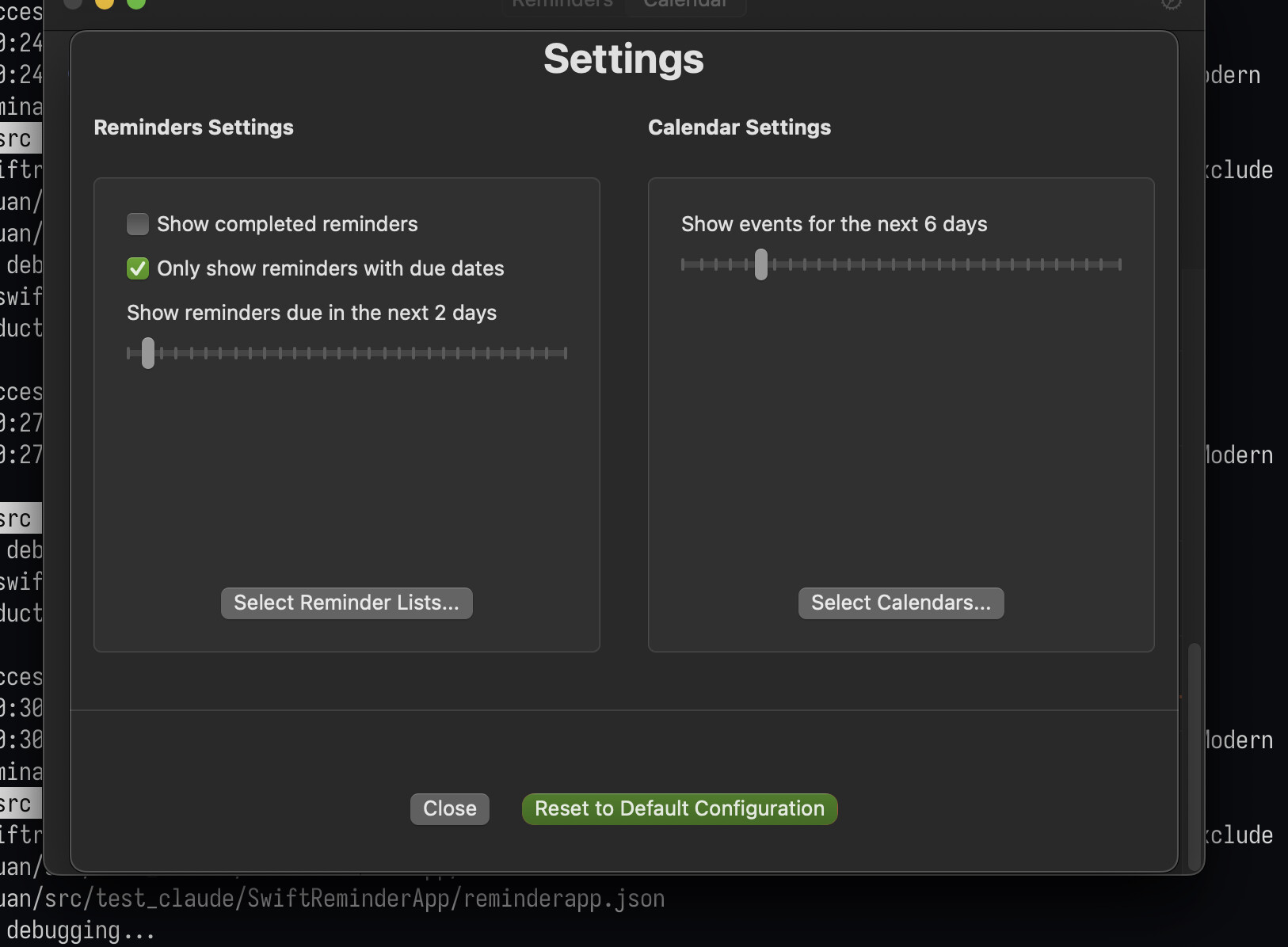This screenshot has width=1288, height=947.
Task: Click the reminders due-days slider handle
Action: tap(148, 353)
